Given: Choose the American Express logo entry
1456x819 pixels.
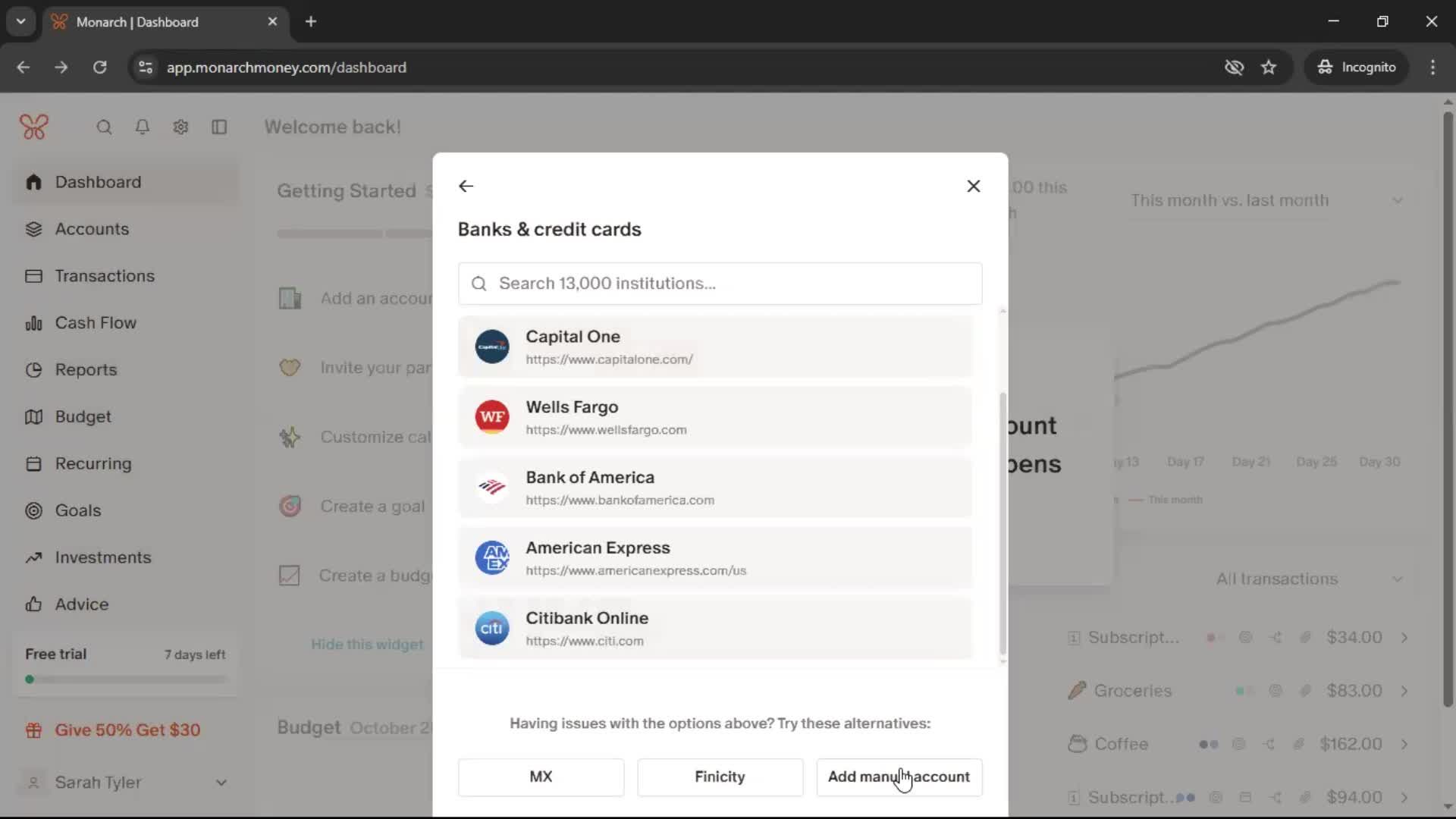Looking at the screenshot, I should (x=492, y=558).
